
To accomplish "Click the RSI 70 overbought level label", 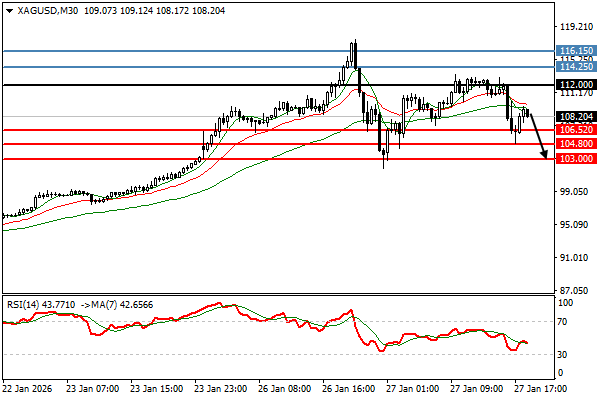I will pos(565,322).
